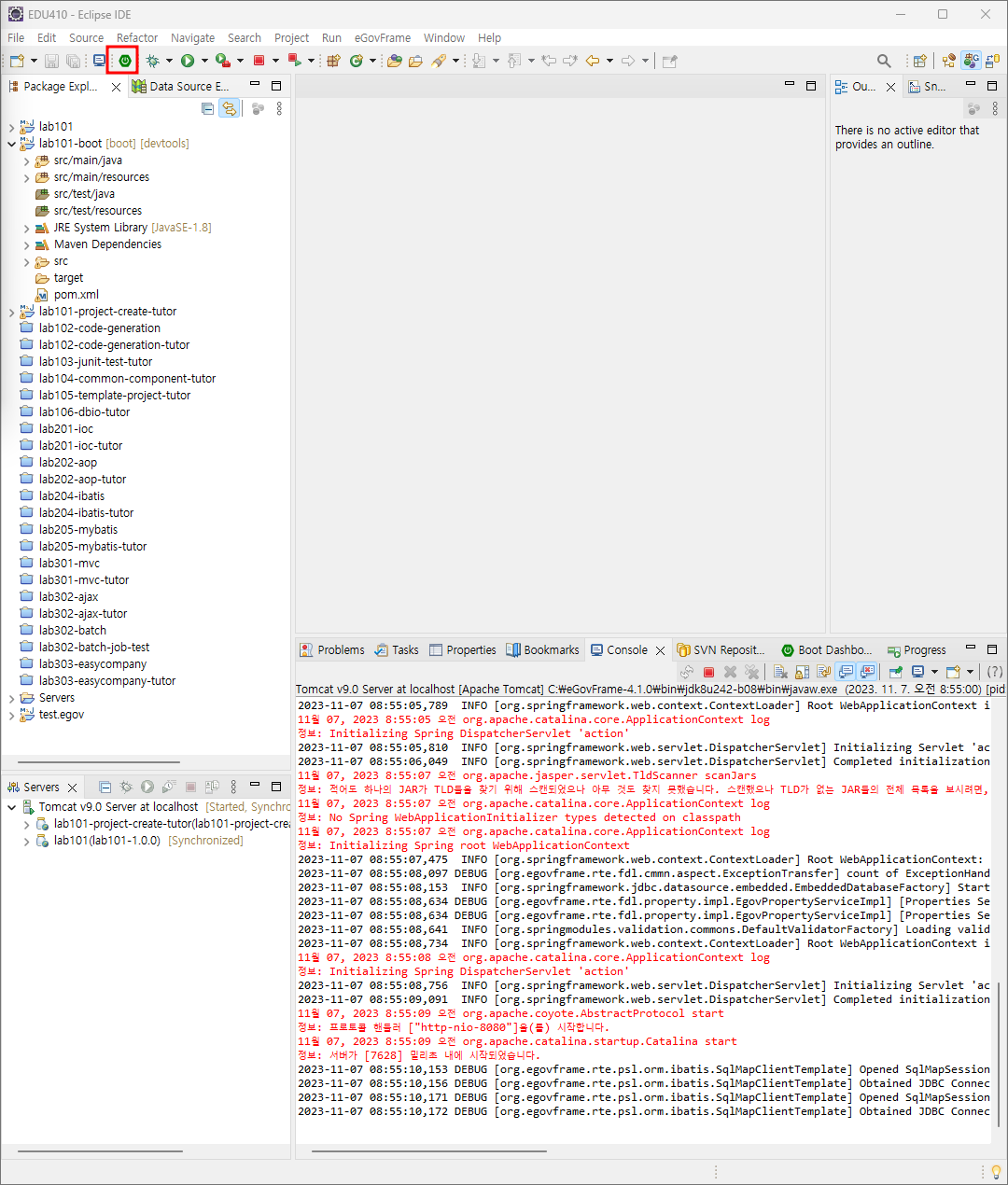
Task: Maximize the Outline panel
Action: click(x=992, y=86)
